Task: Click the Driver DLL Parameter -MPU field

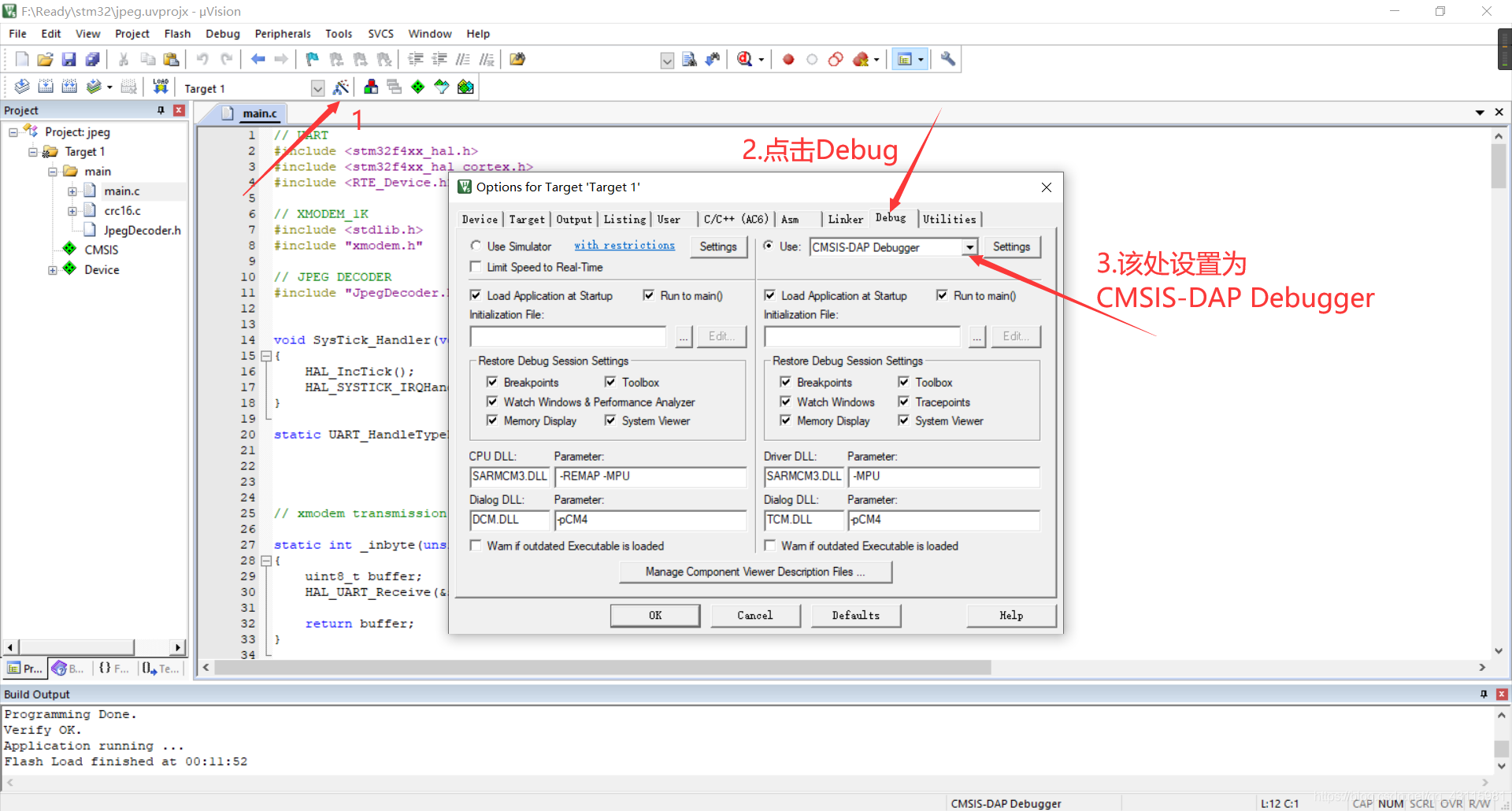Action: point(943,476)
